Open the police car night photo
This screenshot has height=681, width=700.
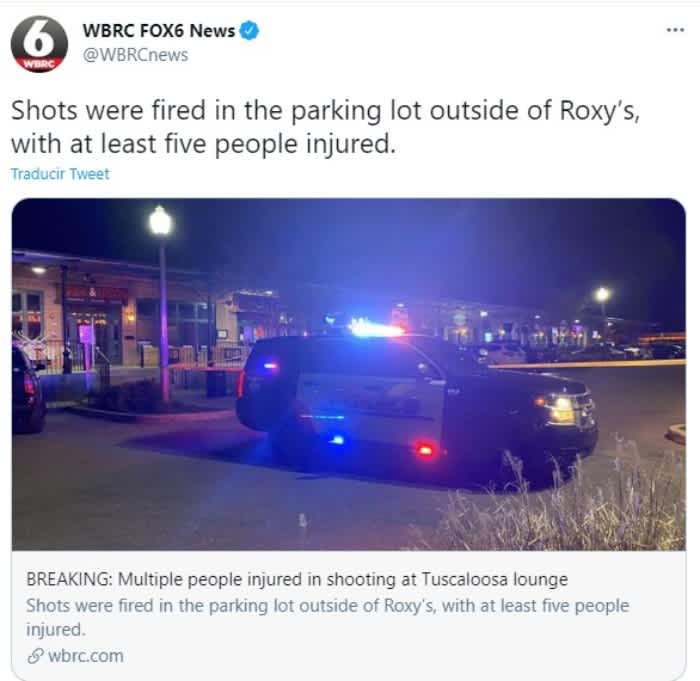(349, 374)
